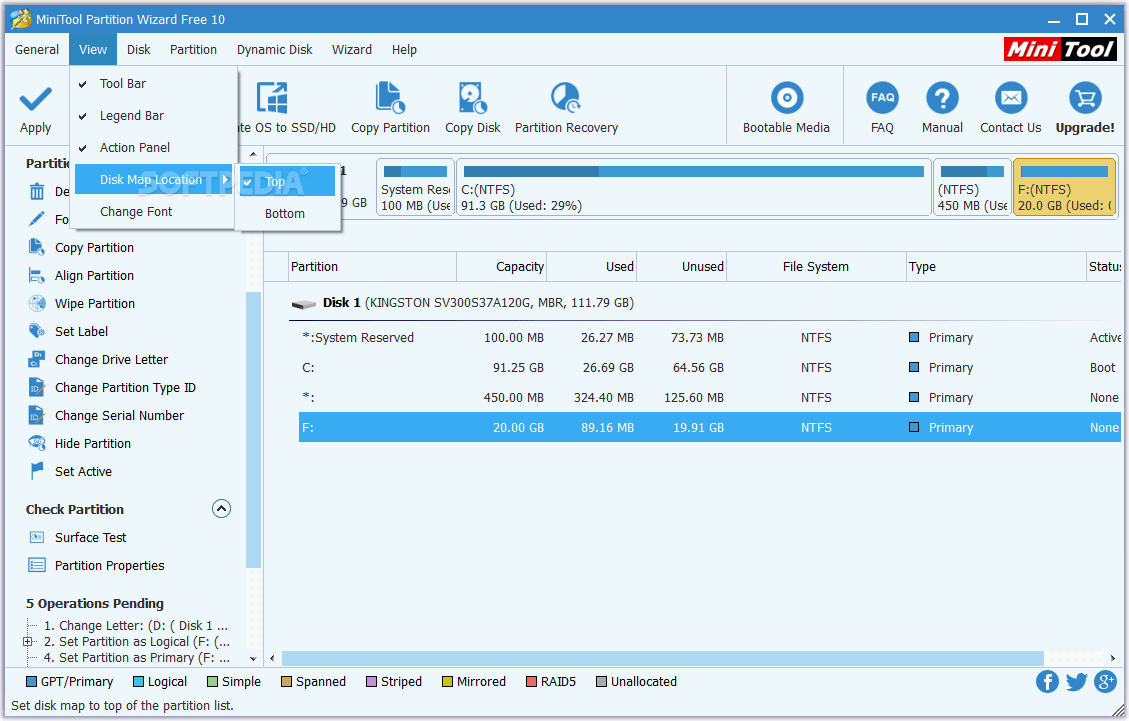Select Copy Partition in action panel

(x=94, y=247)
